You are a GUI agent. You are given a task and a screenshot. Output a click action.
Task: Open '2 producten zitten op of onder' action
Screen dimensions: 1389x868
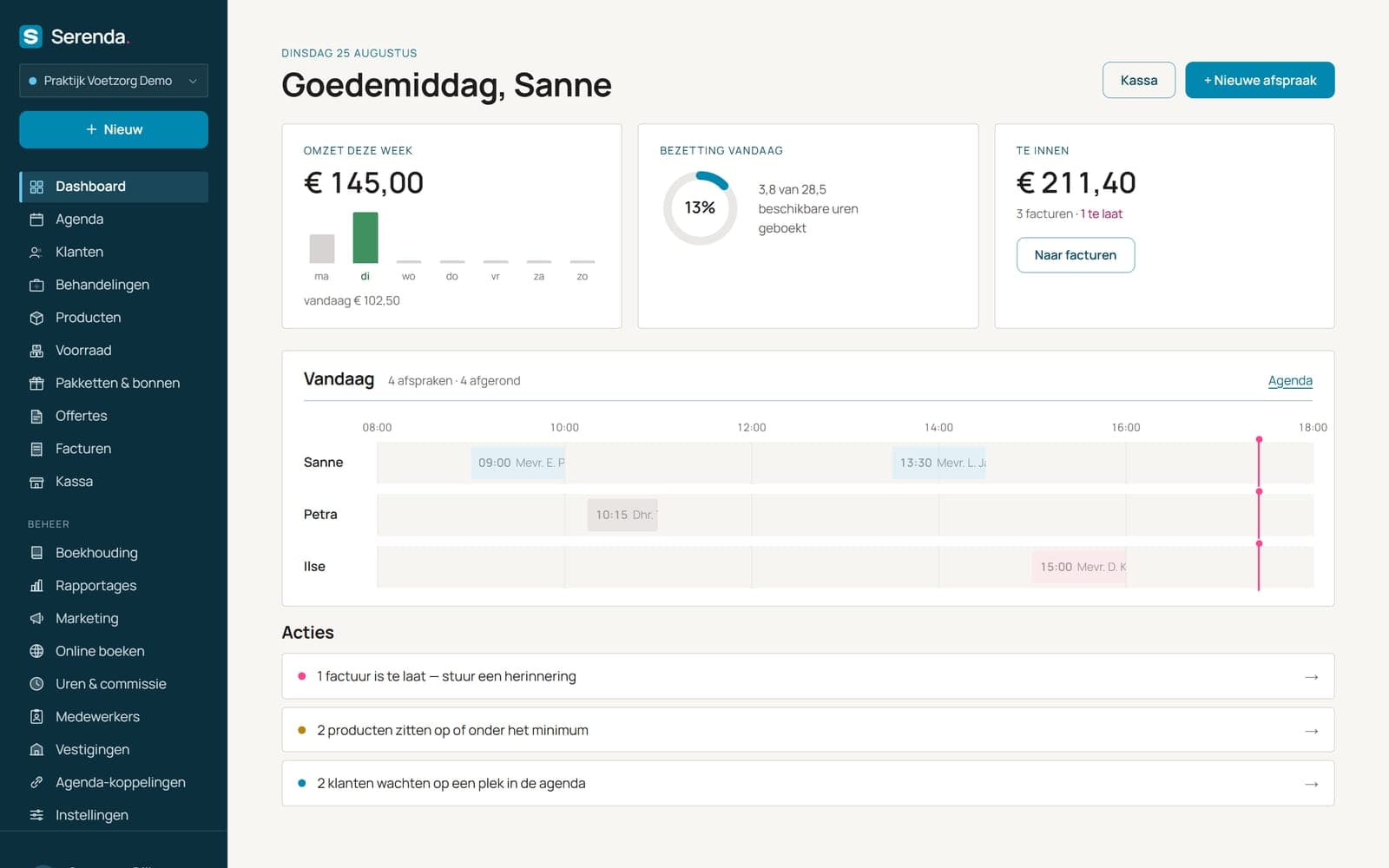pyautogui.click(x=807, y=730)
